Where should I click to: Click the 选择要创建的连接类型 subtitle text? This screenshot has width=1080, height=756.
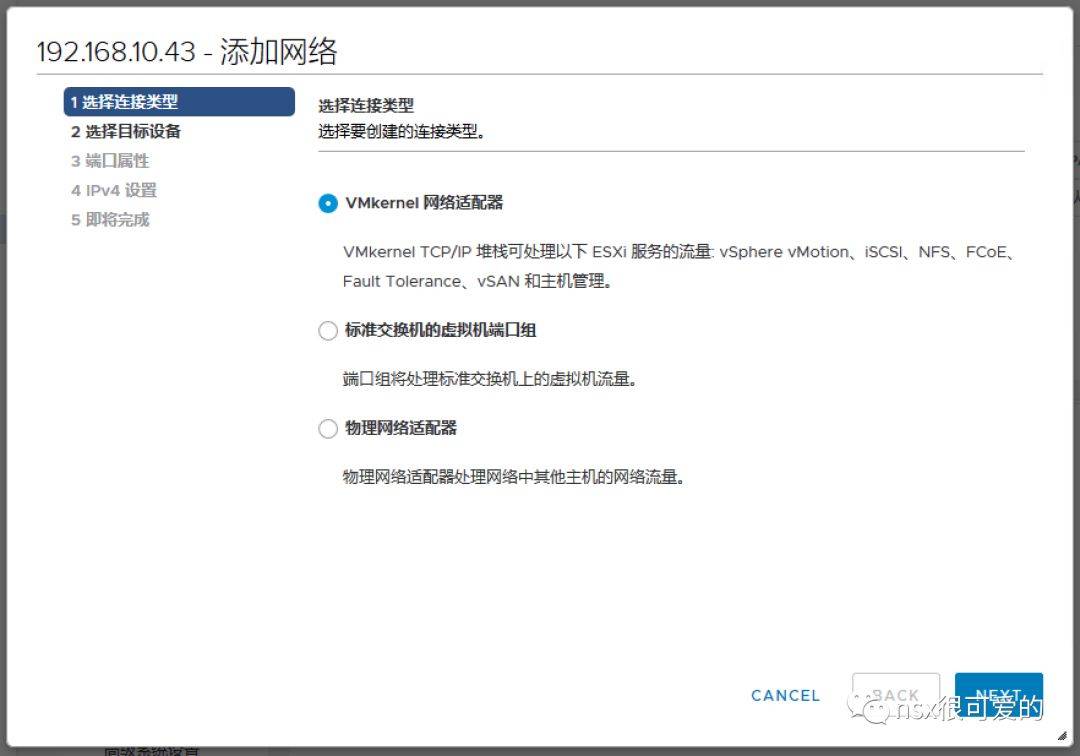pos(401,131)
